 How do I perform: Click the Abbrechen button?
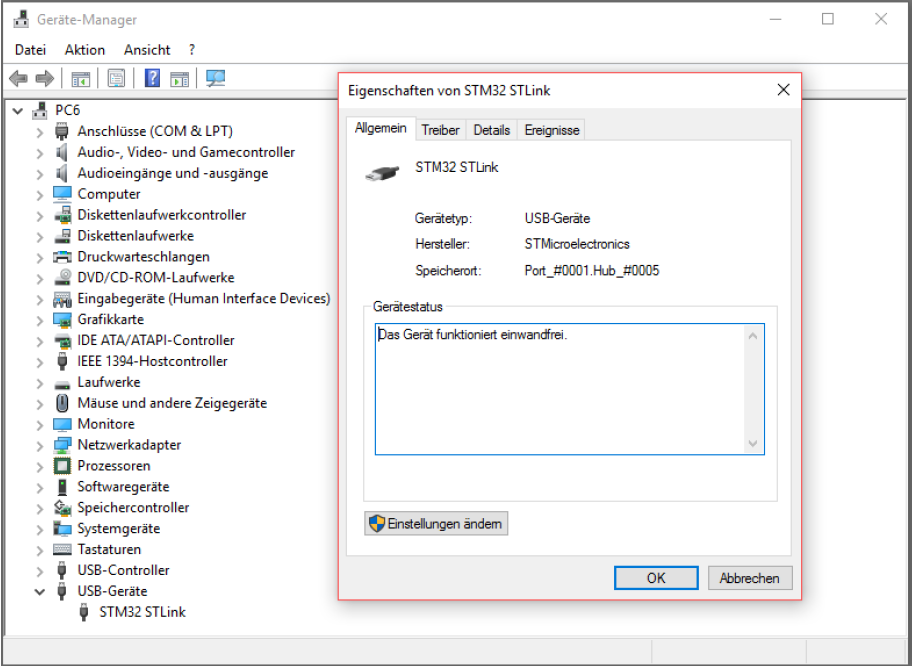pyautogui.click(x=750, y=578)
